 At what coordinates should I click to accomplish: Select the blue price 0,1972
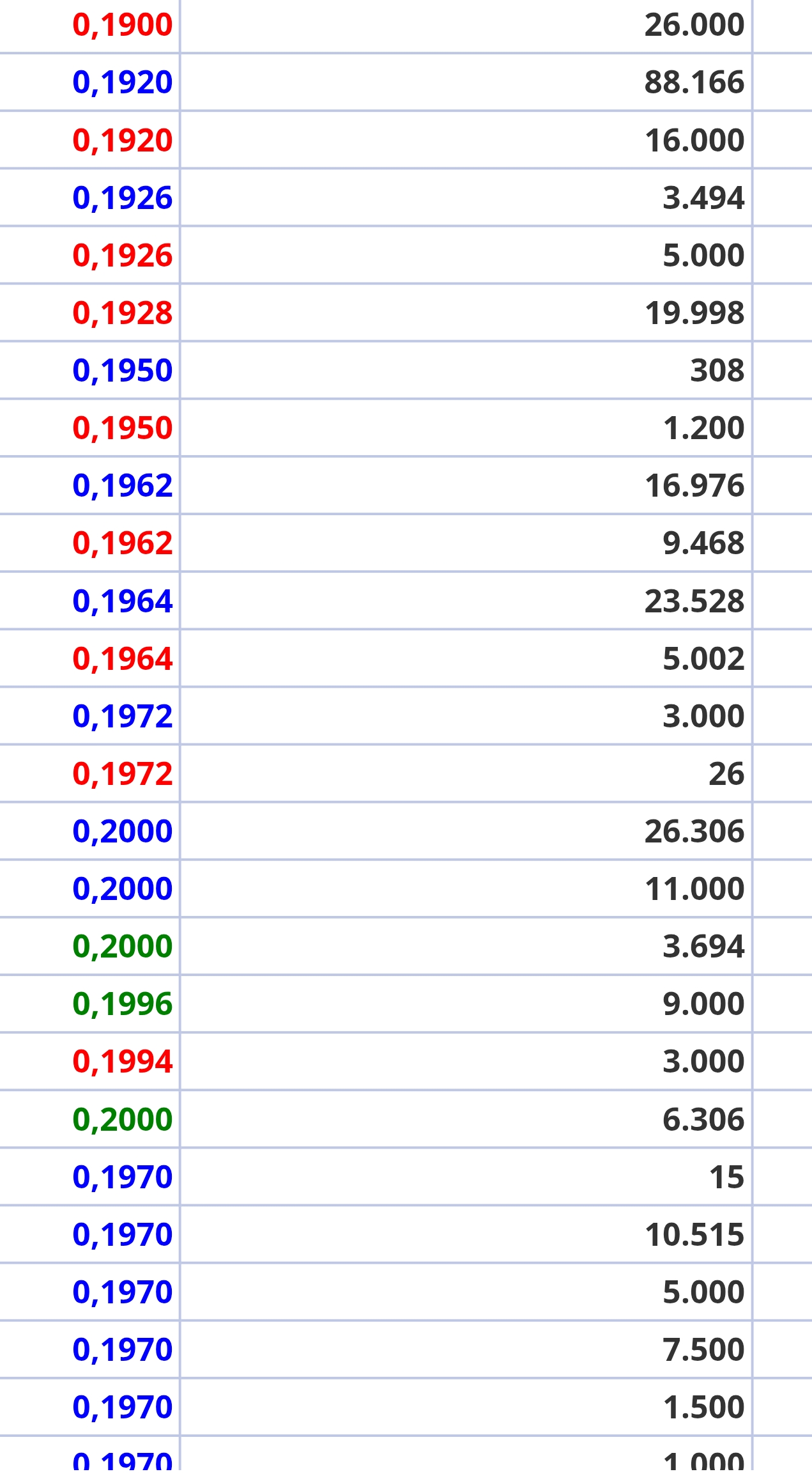123,717
